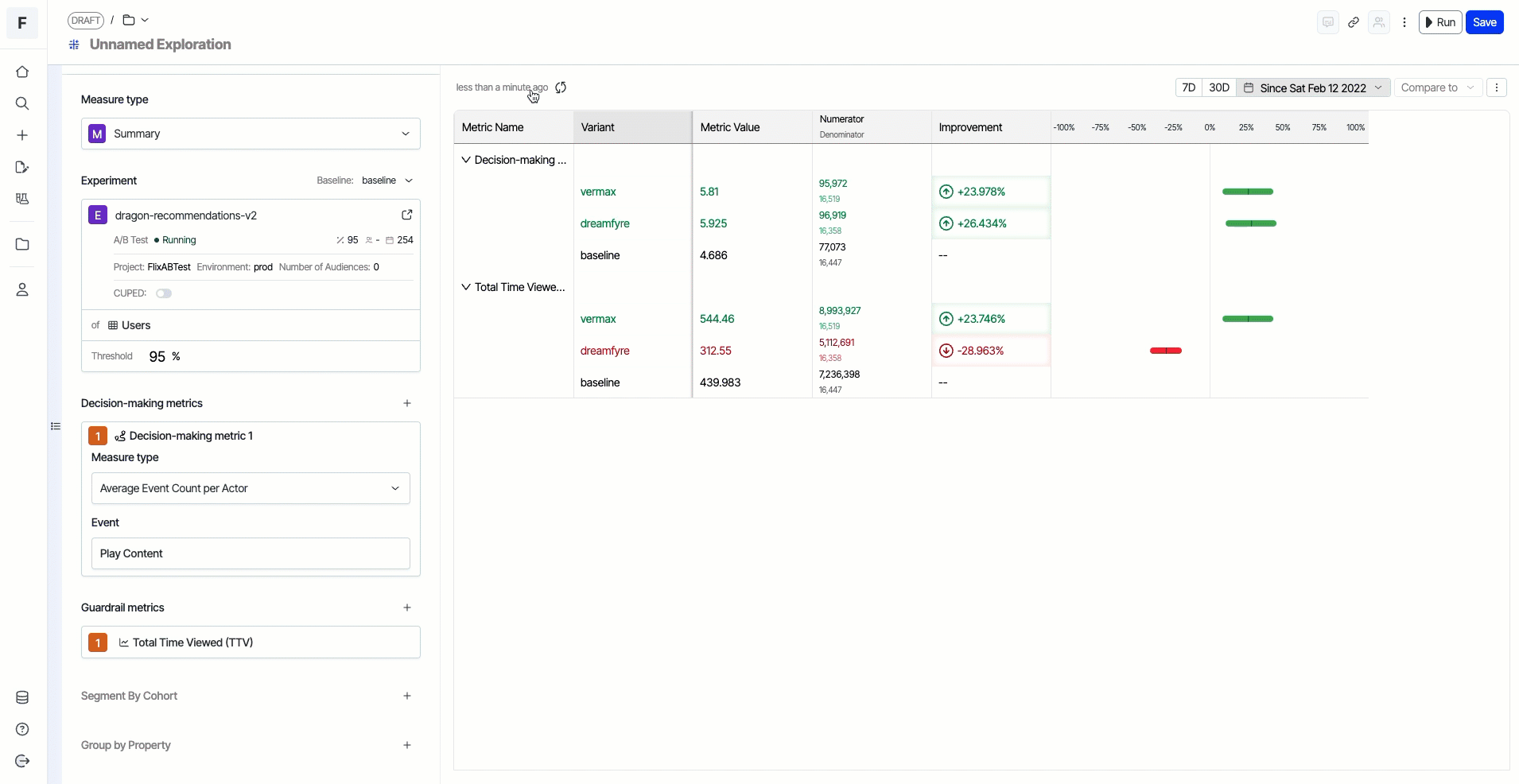This screenshot has width=1519, height=784.
Task: Refresh results with the reload icon
Action: [x=561, y=87]
